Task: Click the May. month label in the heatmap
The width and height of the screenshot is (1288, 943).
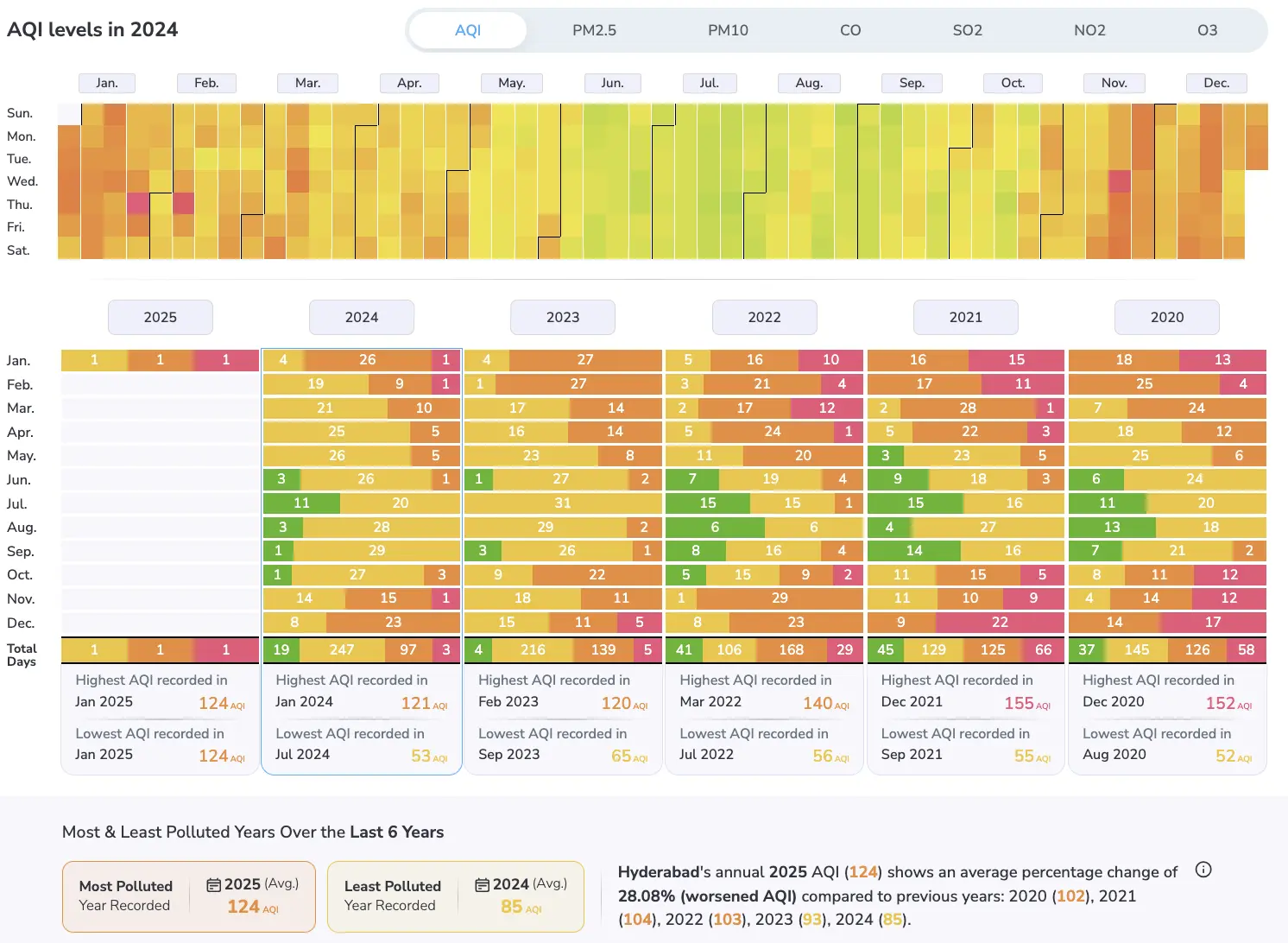Action: tap(512, 83)
